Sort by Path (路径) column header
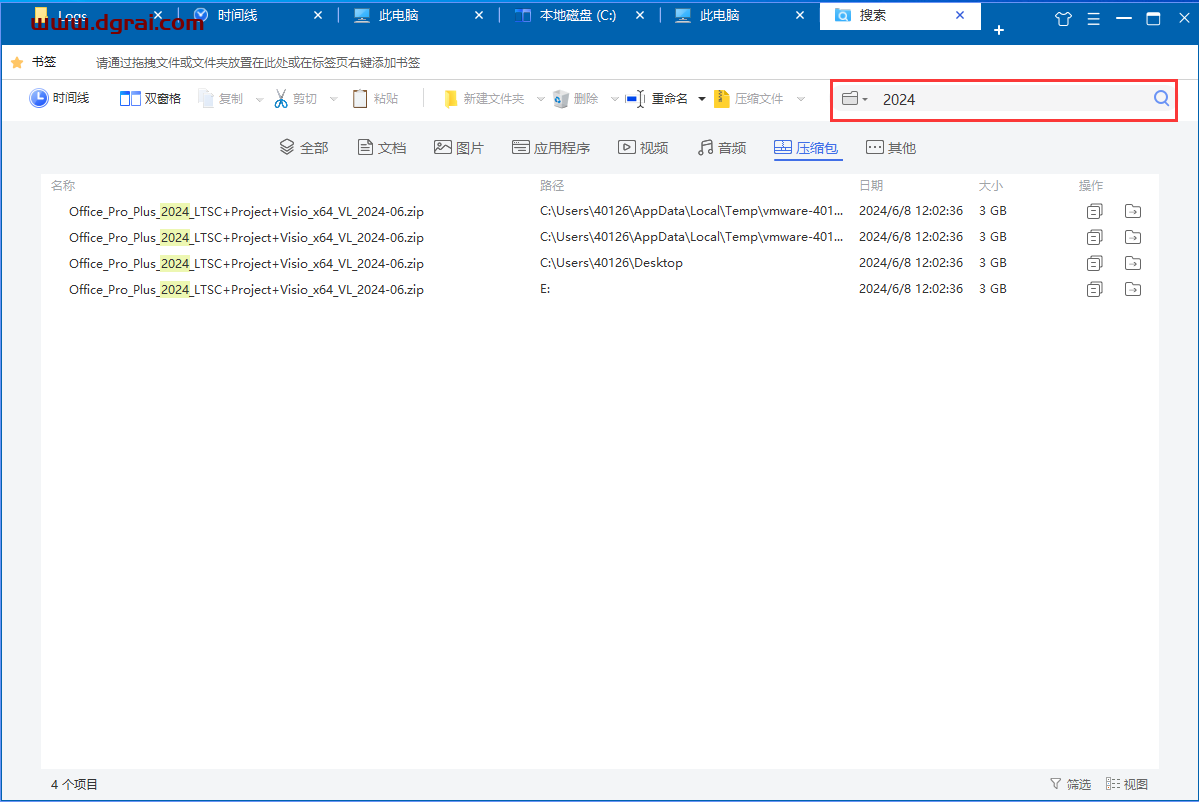 coord(551,185)
